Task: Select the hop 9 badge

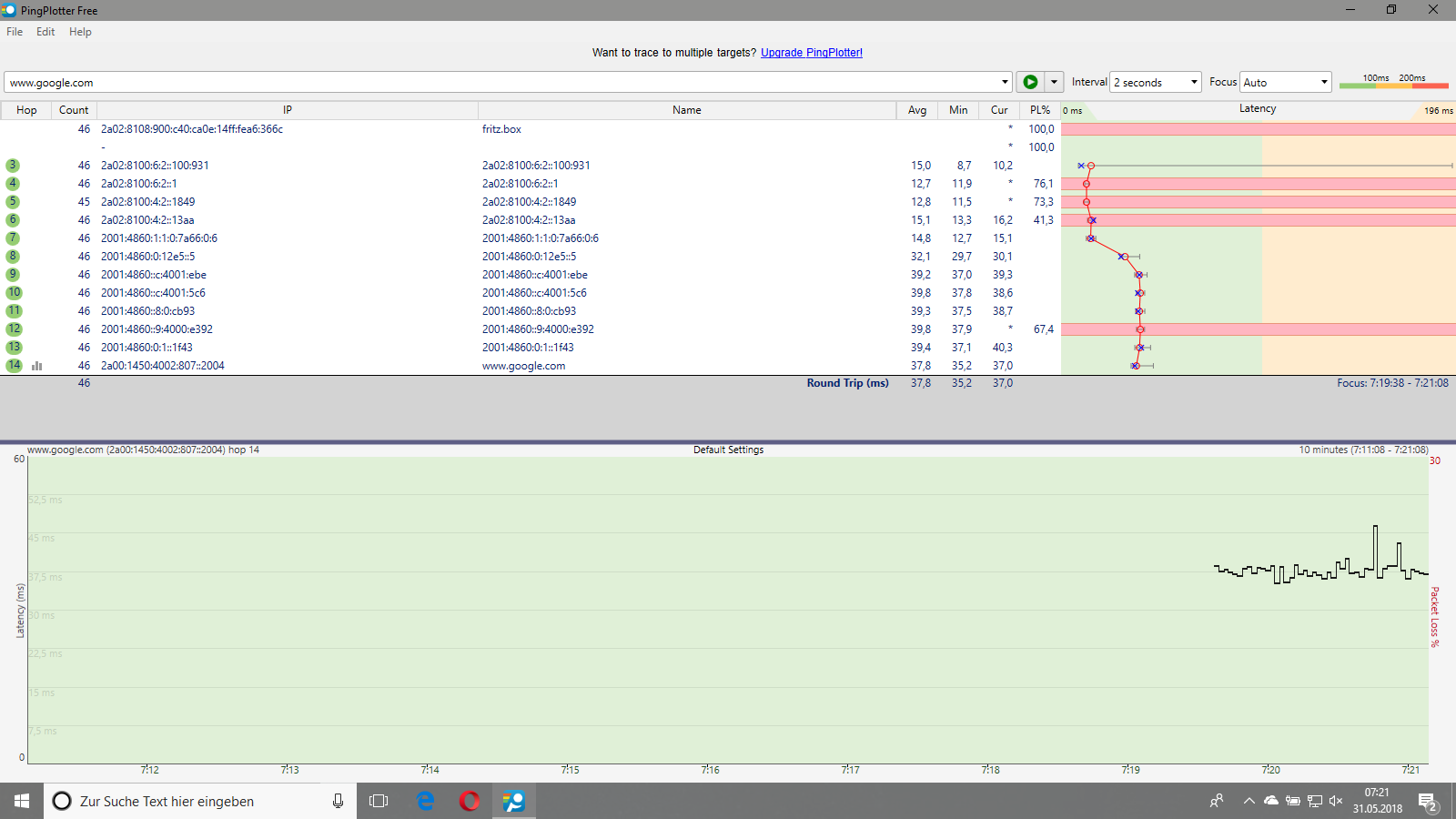Action: (x=13, y=275)
